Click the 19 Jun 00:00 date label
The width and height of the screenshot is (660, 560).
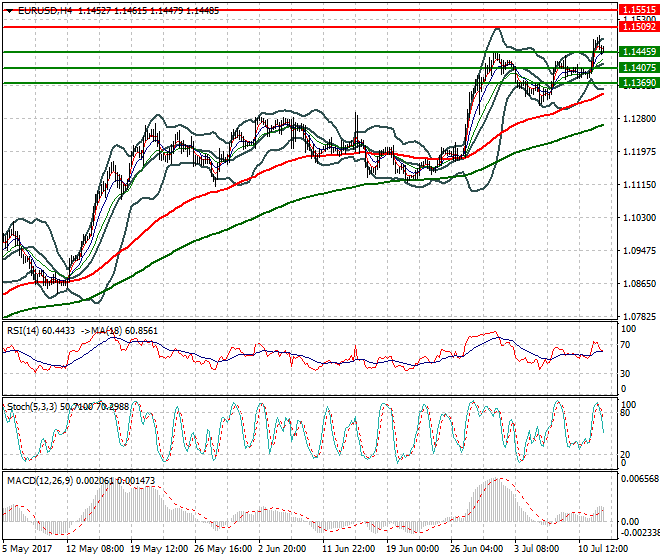point(413,549)
